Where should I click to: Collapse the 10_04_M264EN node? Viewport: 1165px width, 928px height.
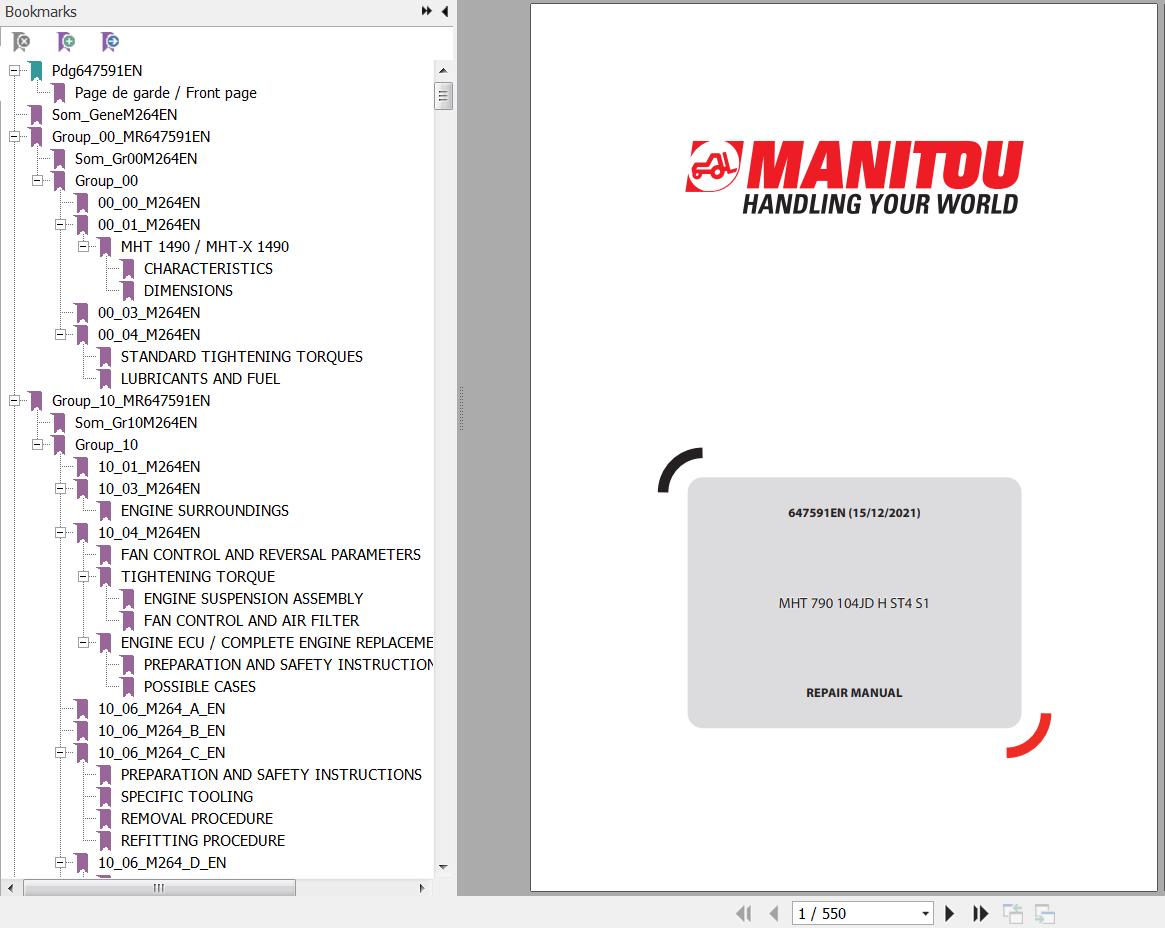pos(60,533)
